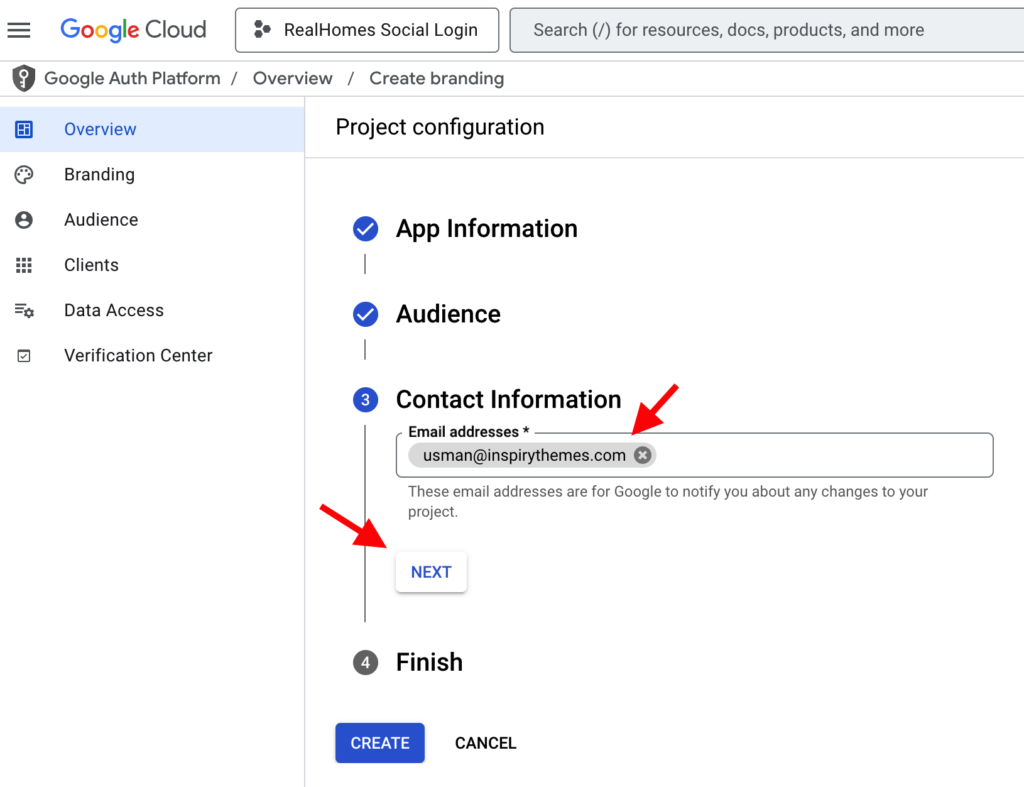
Task: Click the Verification Center checkbox icon
Action: click(x=24, y=356)
